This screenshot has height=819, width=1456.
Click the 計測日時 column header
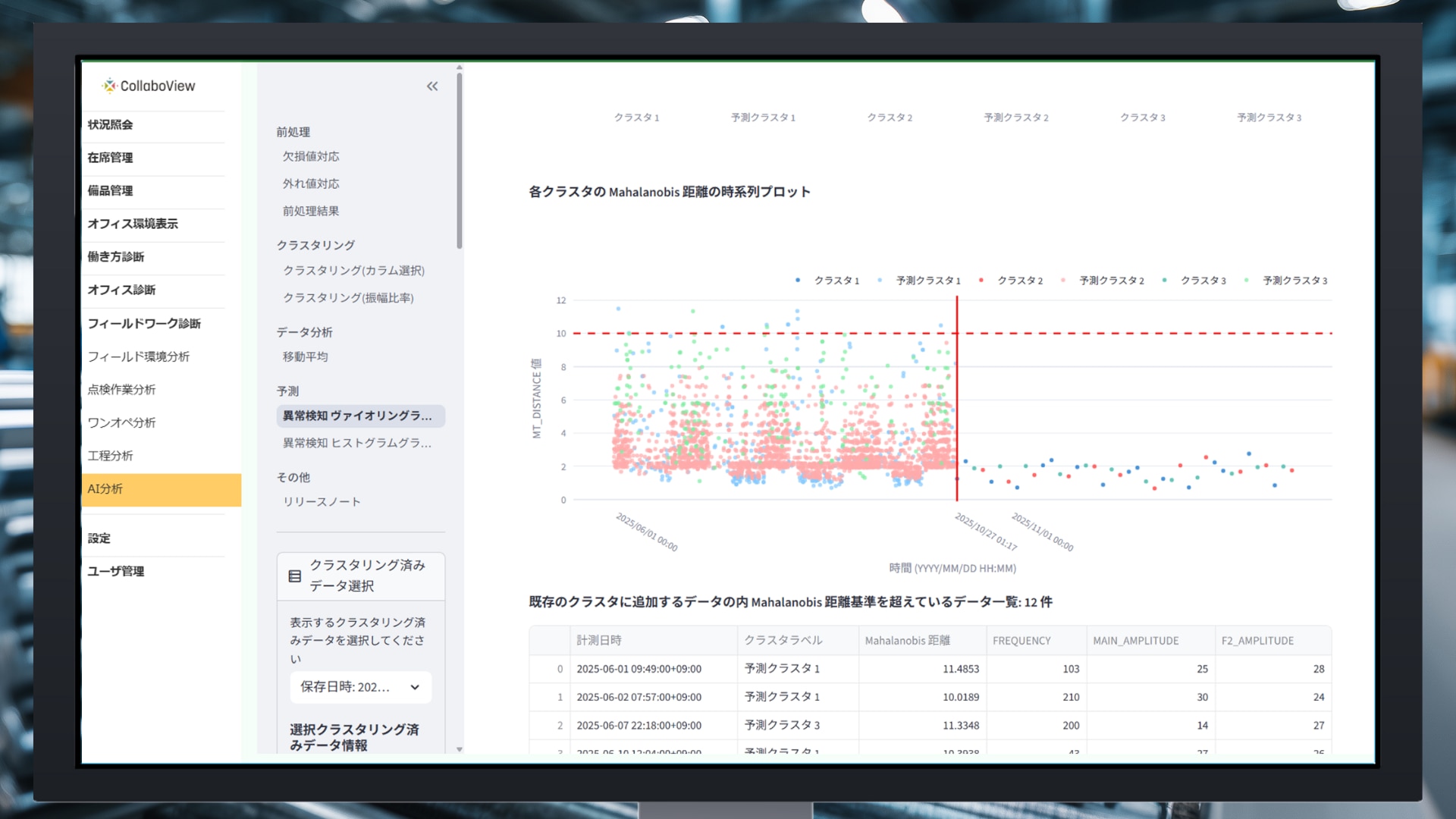599,641
